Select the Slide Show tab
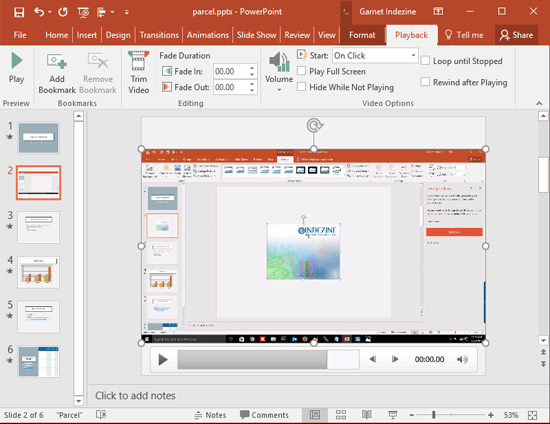The width and height of the screenshot is (550, 424). point(256,35)
